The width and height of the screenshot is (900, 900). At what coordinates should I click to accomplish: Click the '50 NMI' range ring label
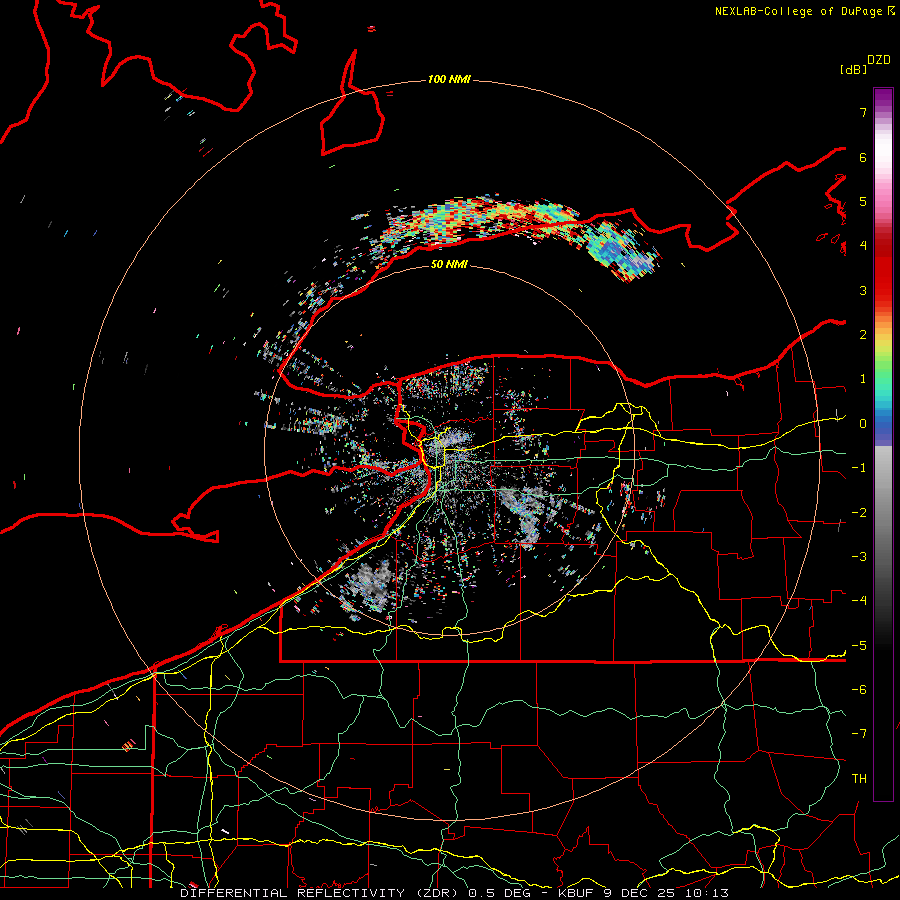tap(449, 264)
